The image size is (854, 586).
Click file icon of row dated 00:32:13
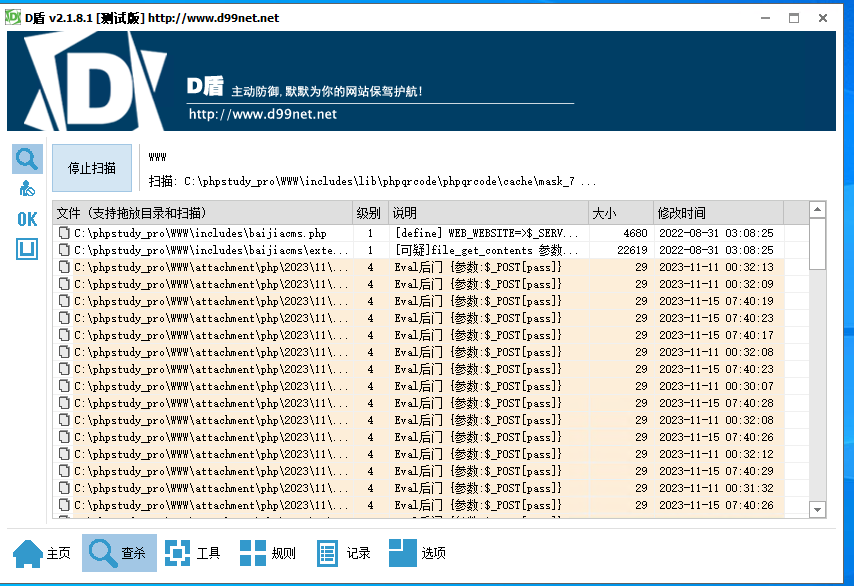tap(64, 267)
